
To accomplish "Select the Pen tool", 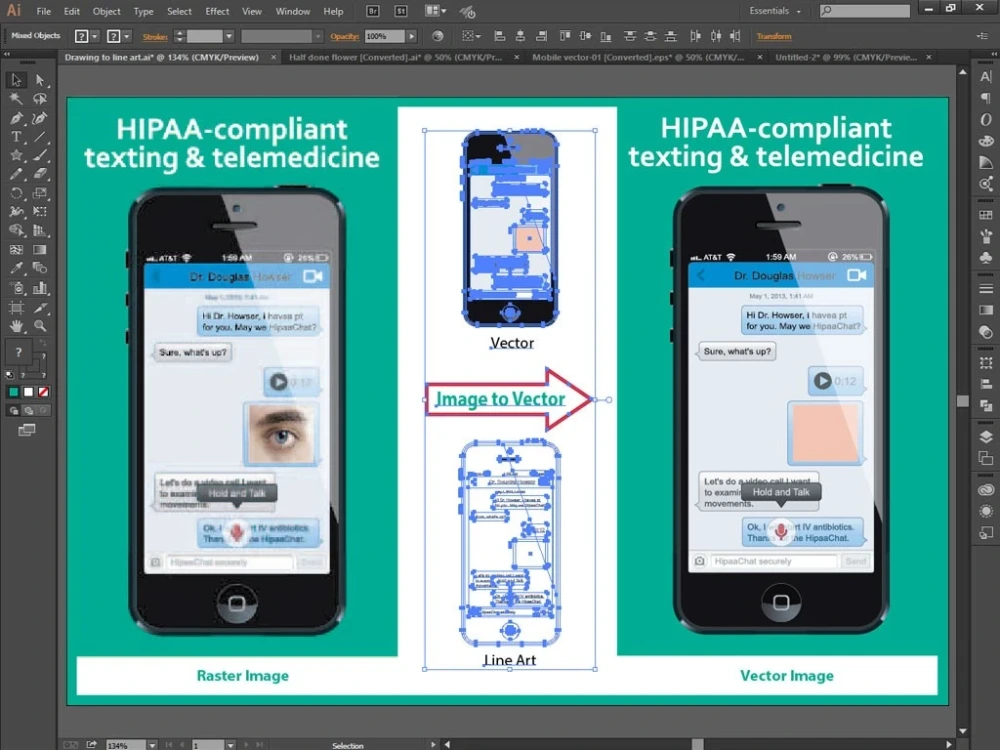I will (x=16, y=118).
